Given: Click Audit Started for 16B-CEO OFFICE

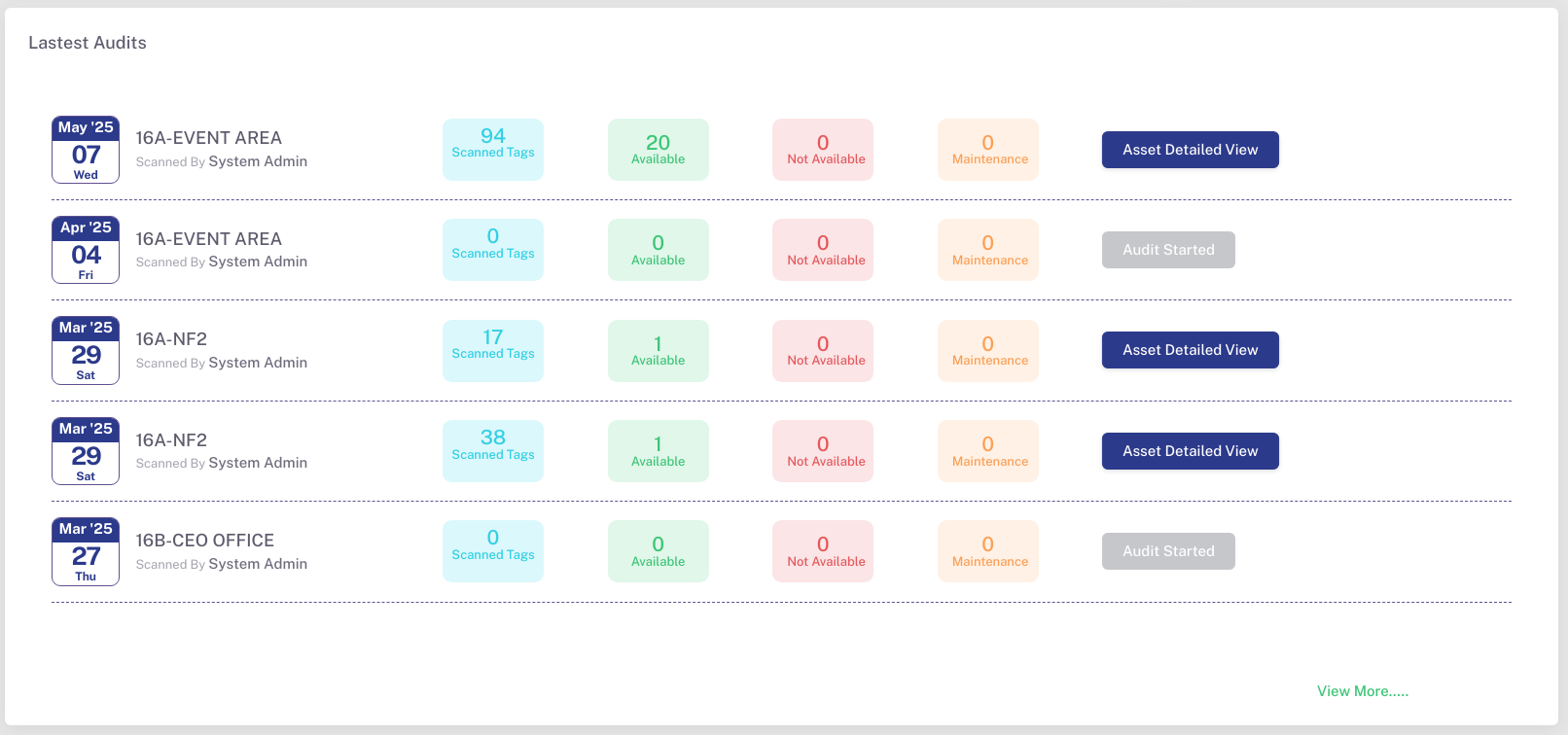Looking at the screenshot, I should coord(1168,551).
